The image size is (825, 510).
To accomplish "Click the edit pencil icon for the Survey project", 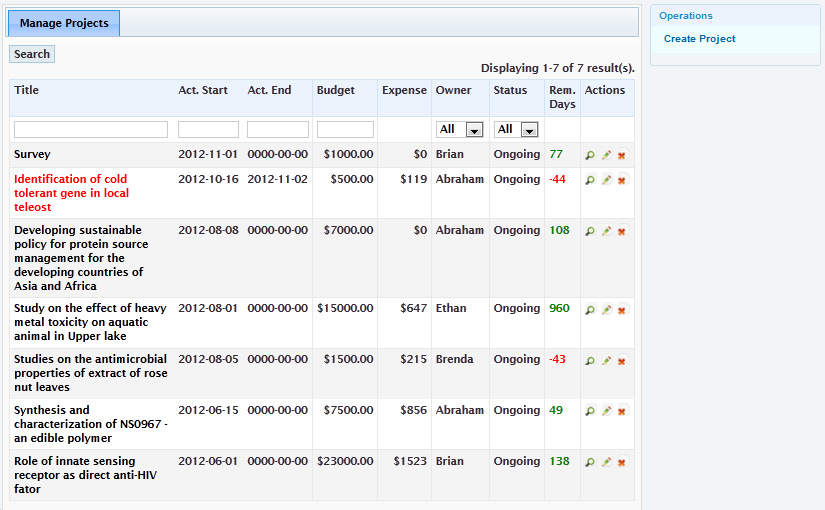I will point(606,156).
